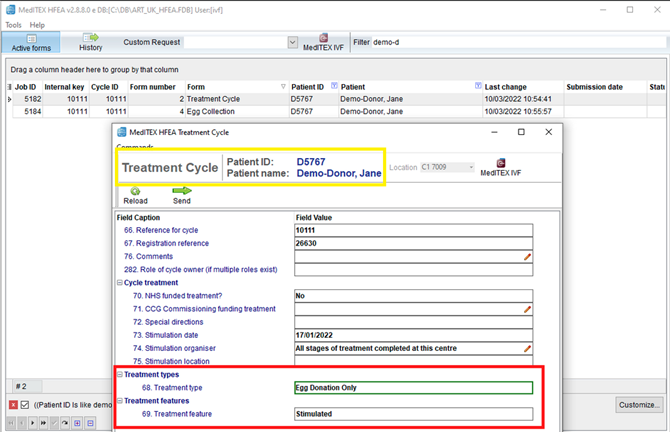Click the Registration reference field 26630

(x=413, y=244)
